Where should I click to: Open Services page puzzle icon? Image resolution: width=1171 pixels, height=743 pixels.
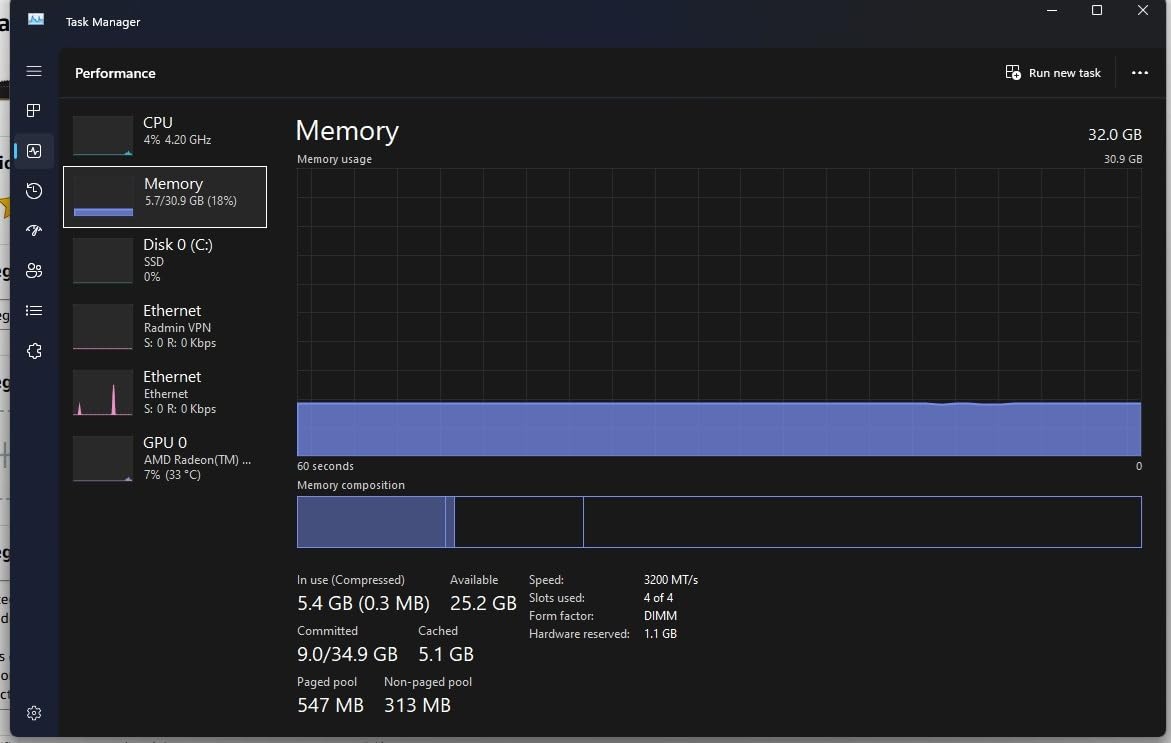coord(34,350)
